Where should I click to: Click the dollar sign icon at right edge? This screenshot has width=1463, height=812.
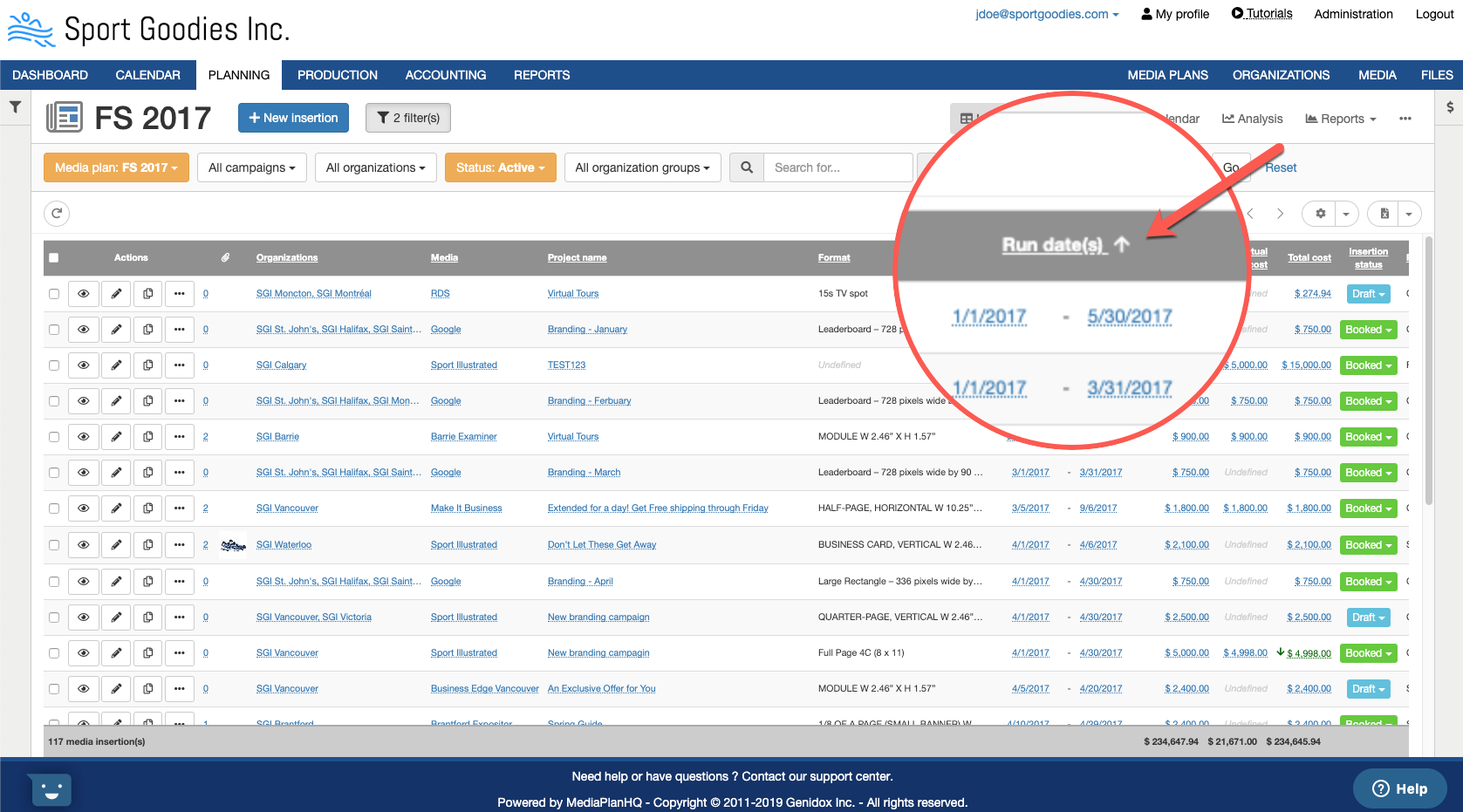click(x=1450, y=107)
